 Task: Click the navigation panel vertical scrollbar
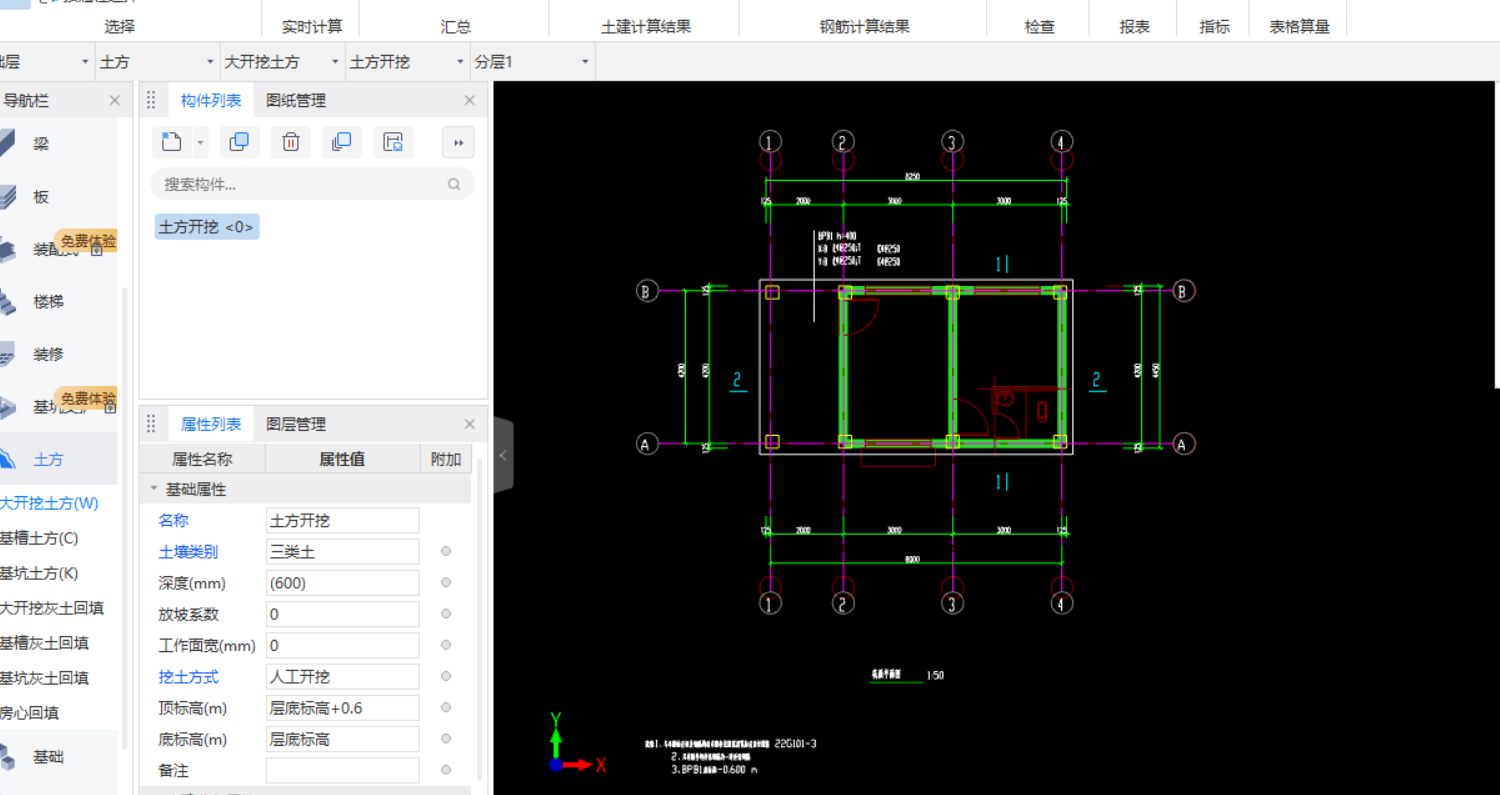(125, 518)
